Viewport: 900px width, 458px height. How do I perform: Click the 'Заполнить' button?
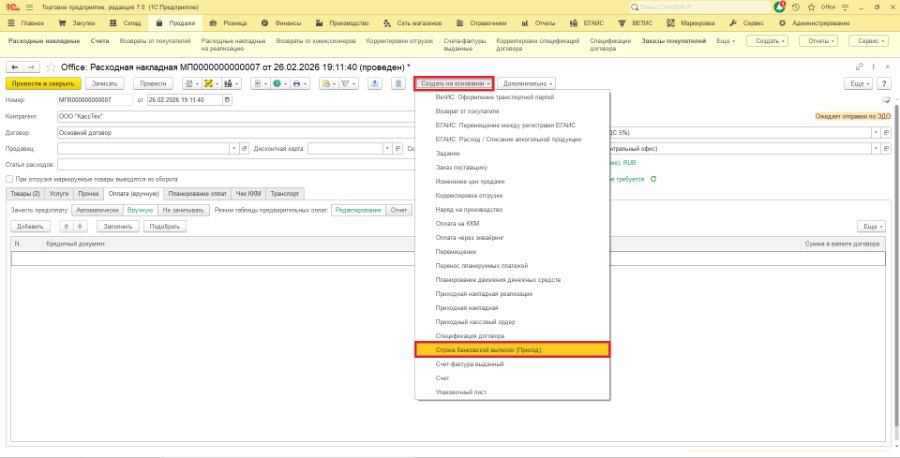pos(118,227)
